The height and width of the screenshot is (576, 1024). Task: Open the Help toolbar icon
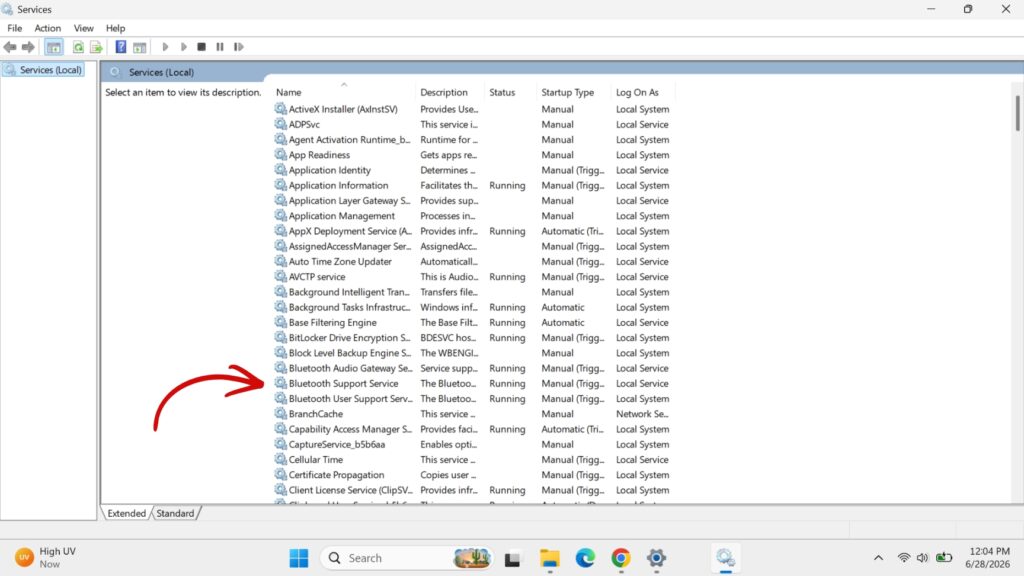click(121, 47)
